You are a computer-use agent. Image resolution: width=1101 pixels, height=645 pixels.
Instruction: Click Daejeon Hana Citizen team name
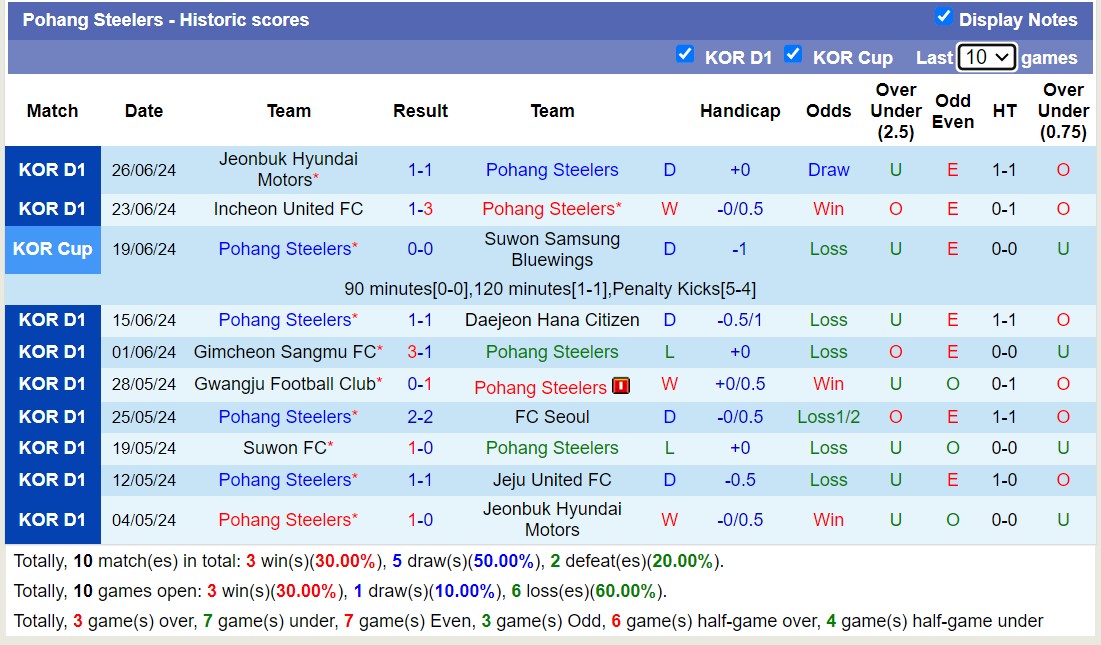pos(552,320)
